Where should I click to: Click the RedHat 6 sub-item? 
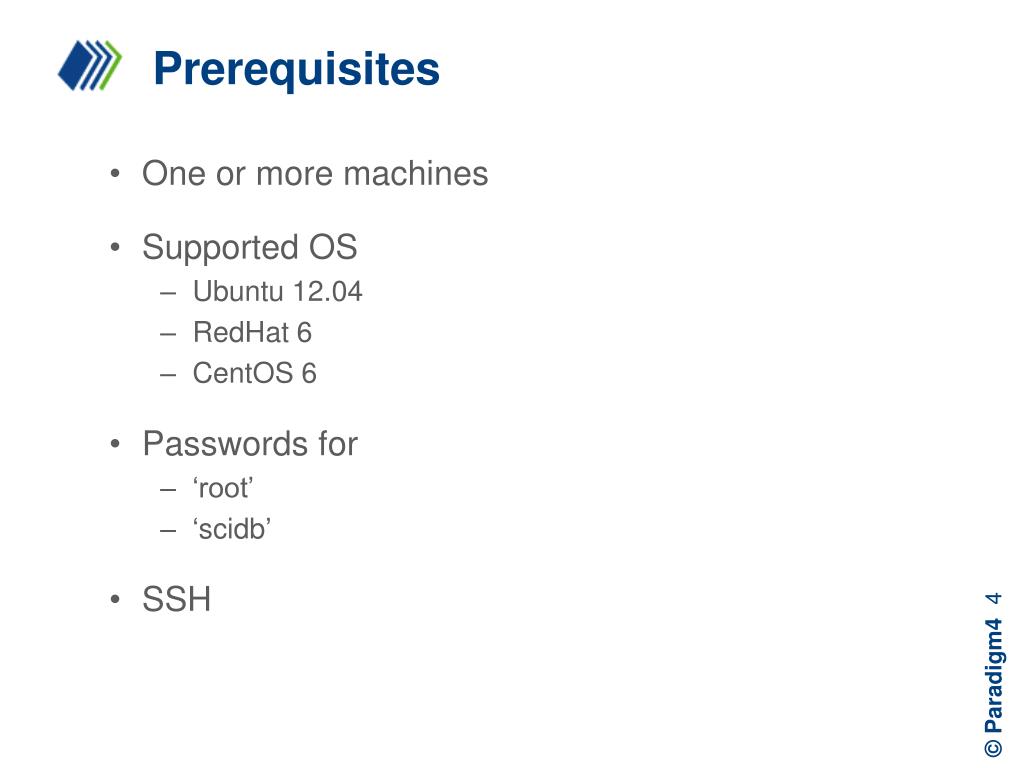(252, 332)
